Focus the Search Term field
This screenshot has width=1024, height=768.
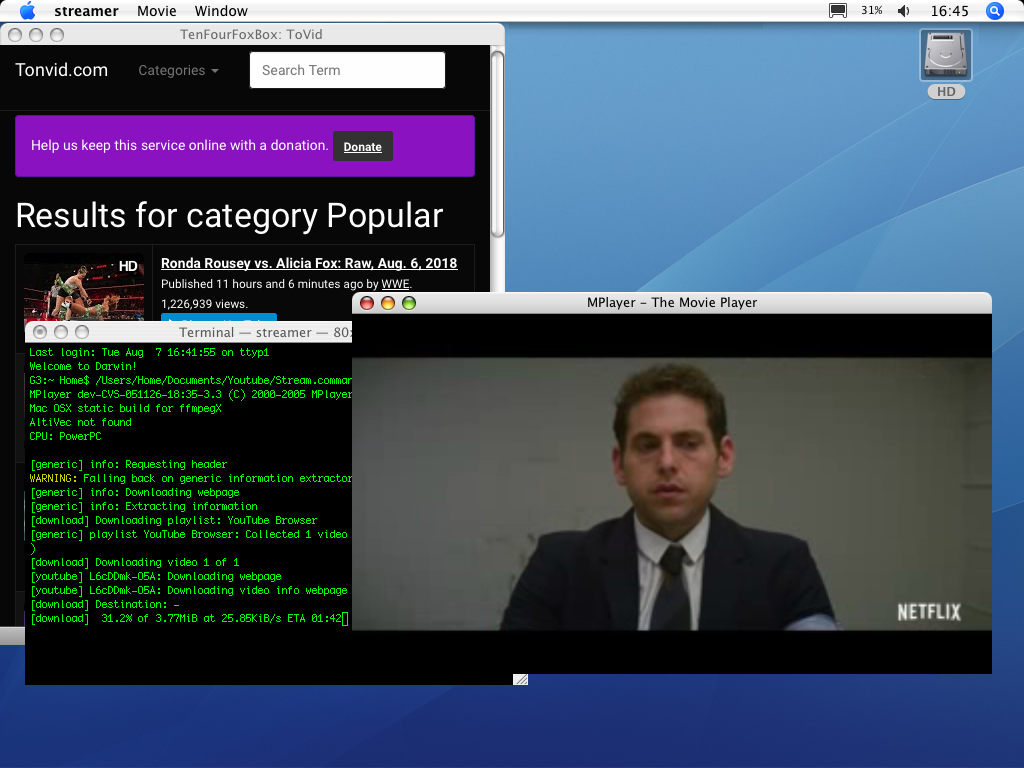347,70
